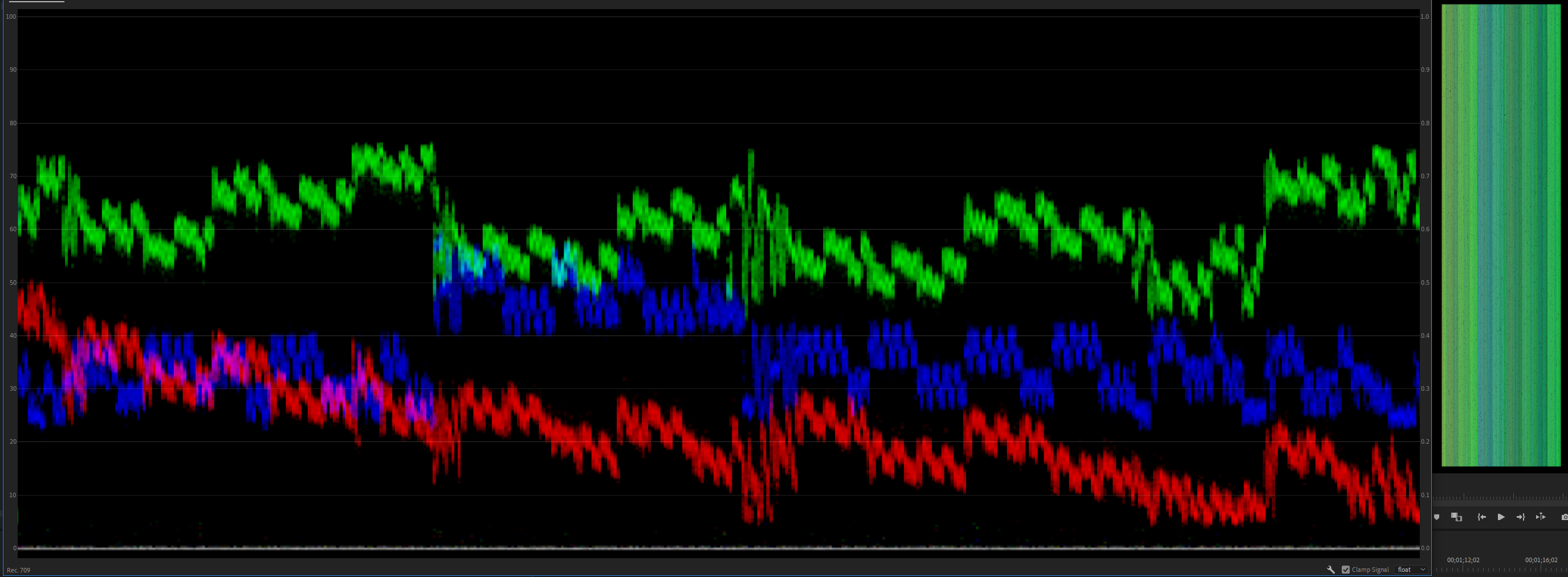Open the Lumetri Scopes wrench settings menu
Image resolution: width=1568 pixels, height=577 pixels.
pos(1331,570)
